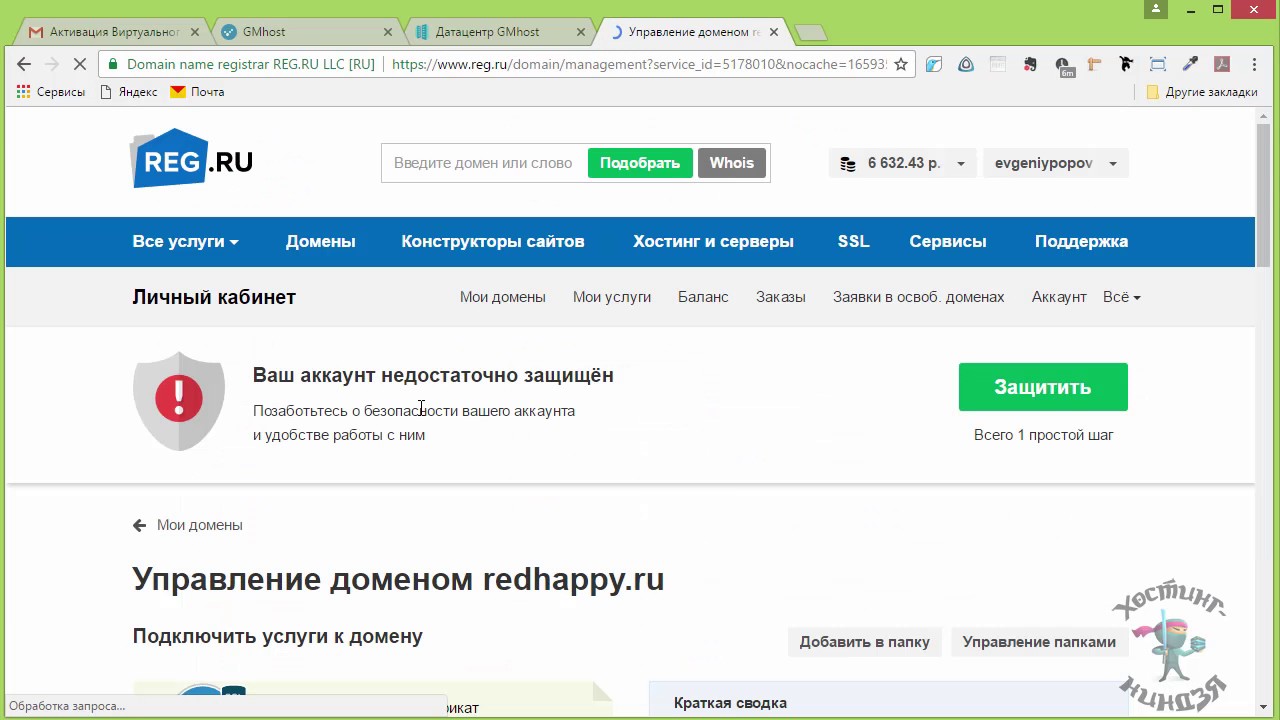Click text Всего 1 простой шаг

coord(1044,435)
